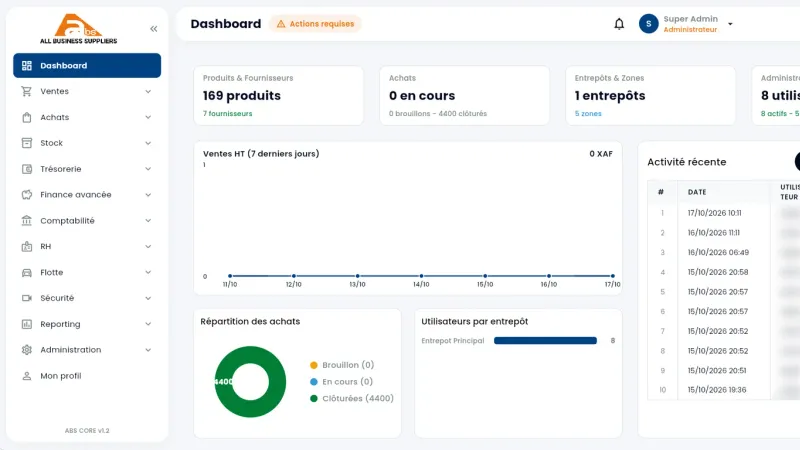This screenshot has width=800, height=450.
Task: Open notifications via the bell icon
Action: pos(619,24)
